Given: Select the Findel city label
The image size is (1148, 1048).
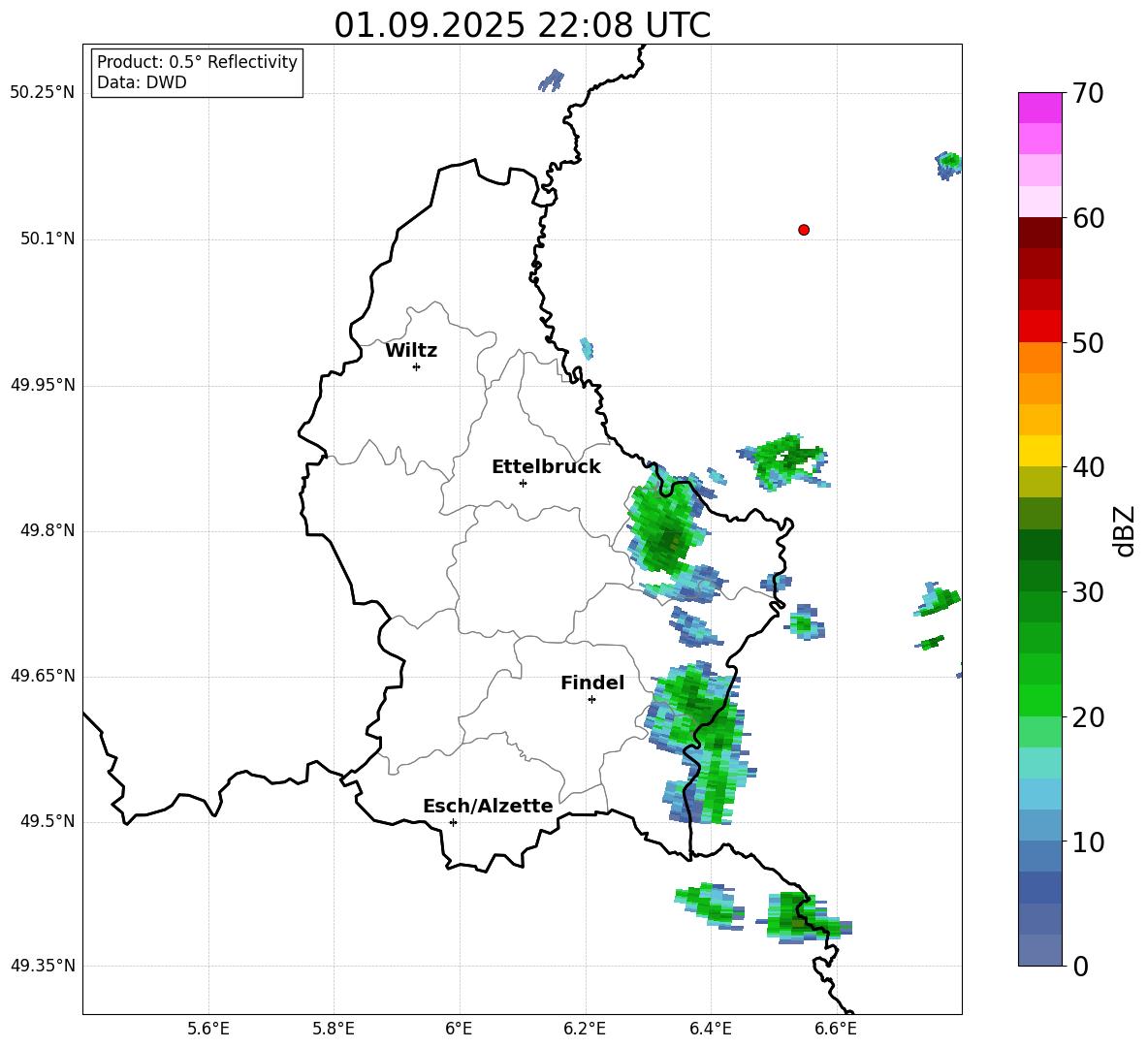Looking at the screenshot, I should click(x=592, y=683).
